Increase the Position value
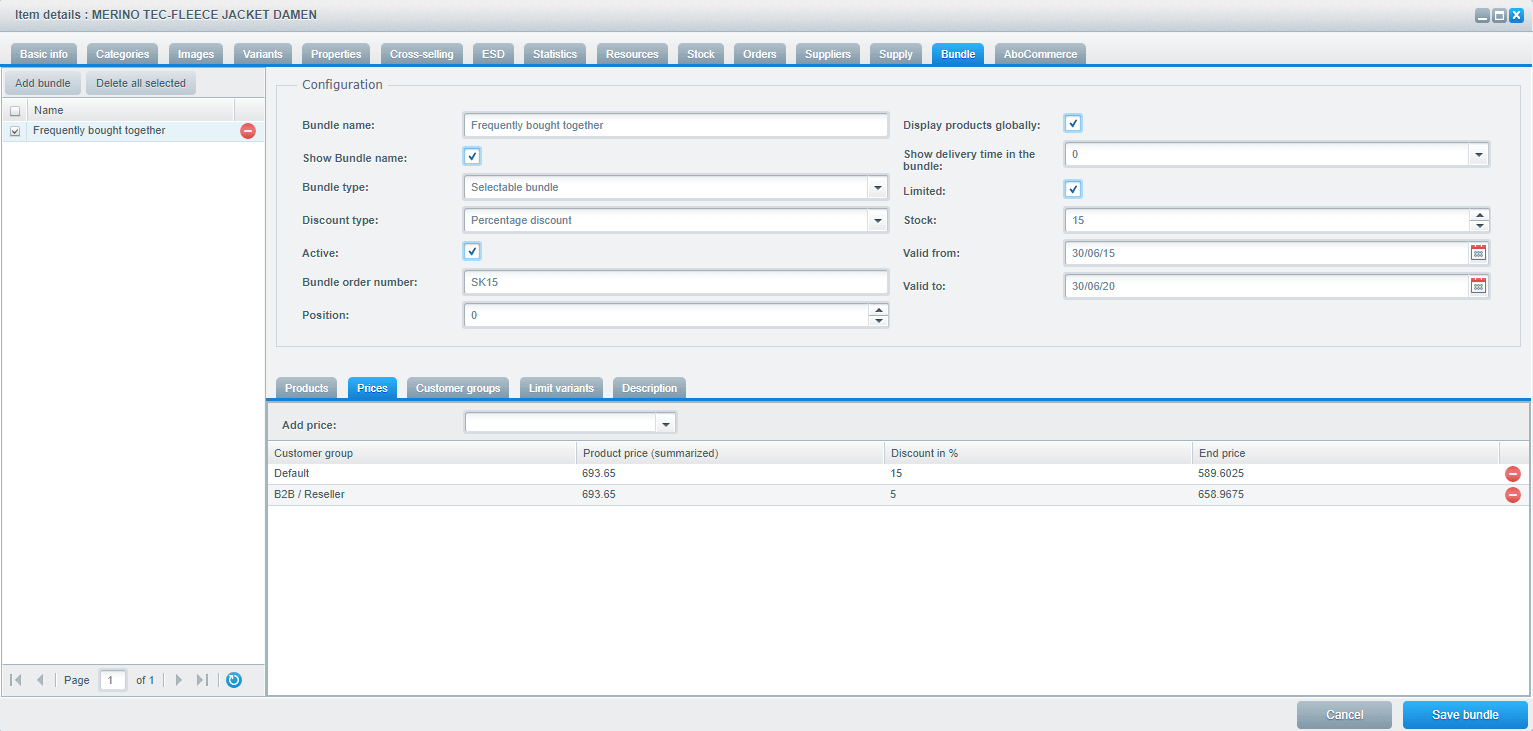 pos(878,310)
